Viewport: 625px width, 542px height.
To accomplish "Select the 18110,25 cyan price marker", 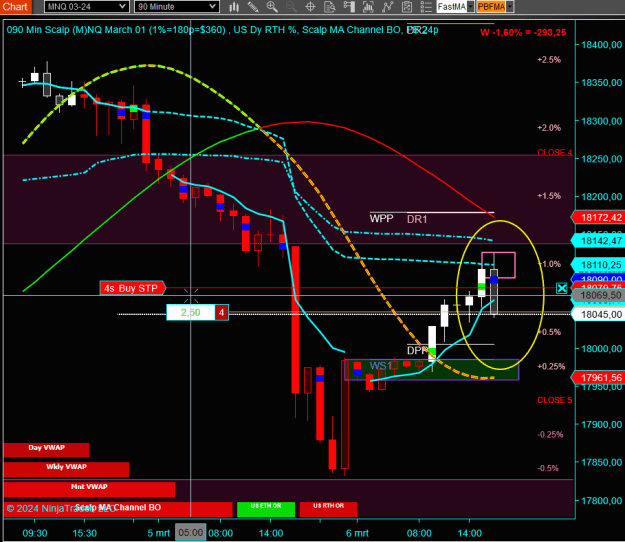I will 598,265.
